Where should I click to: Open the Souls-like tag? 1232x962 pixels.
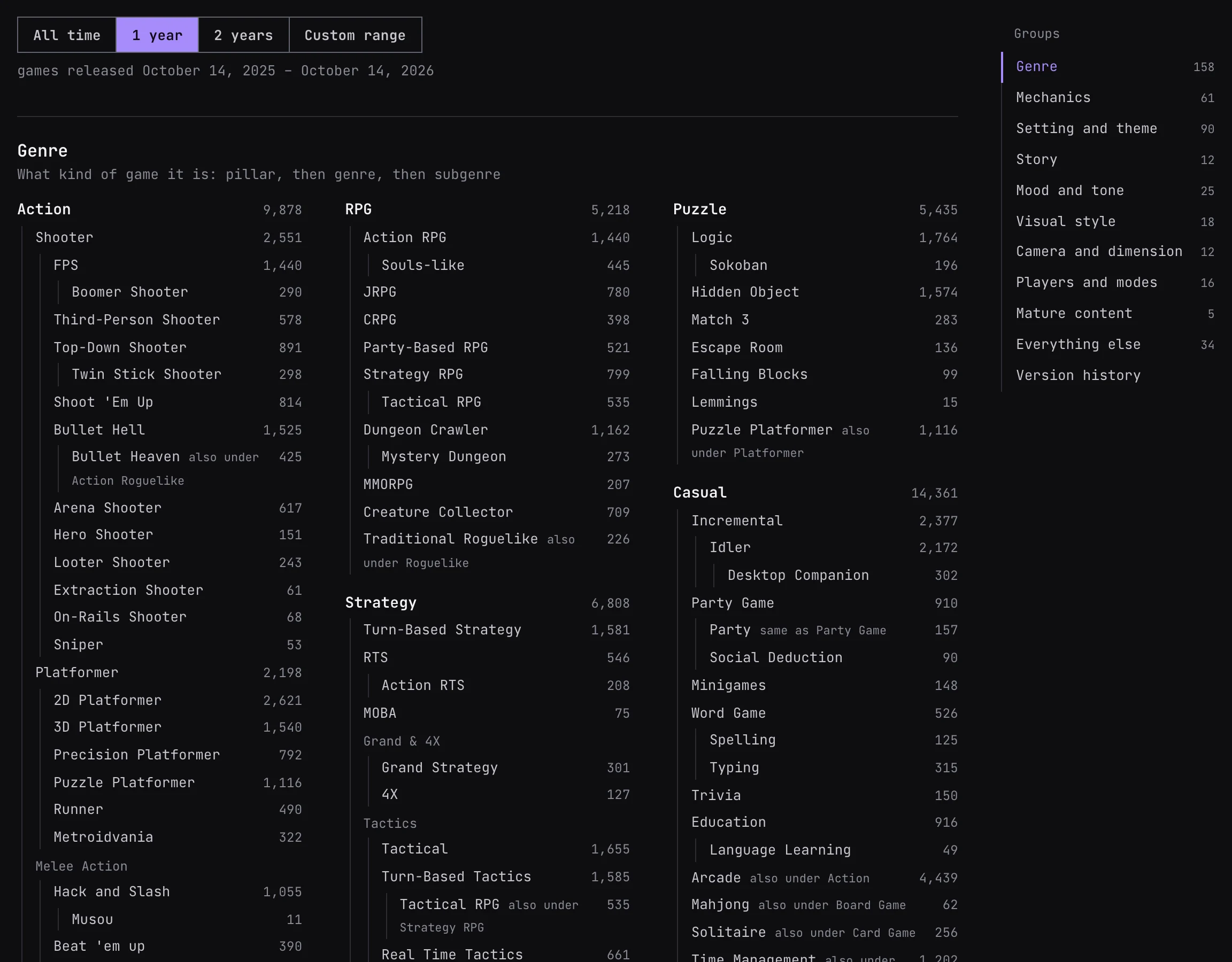(423, 266)
